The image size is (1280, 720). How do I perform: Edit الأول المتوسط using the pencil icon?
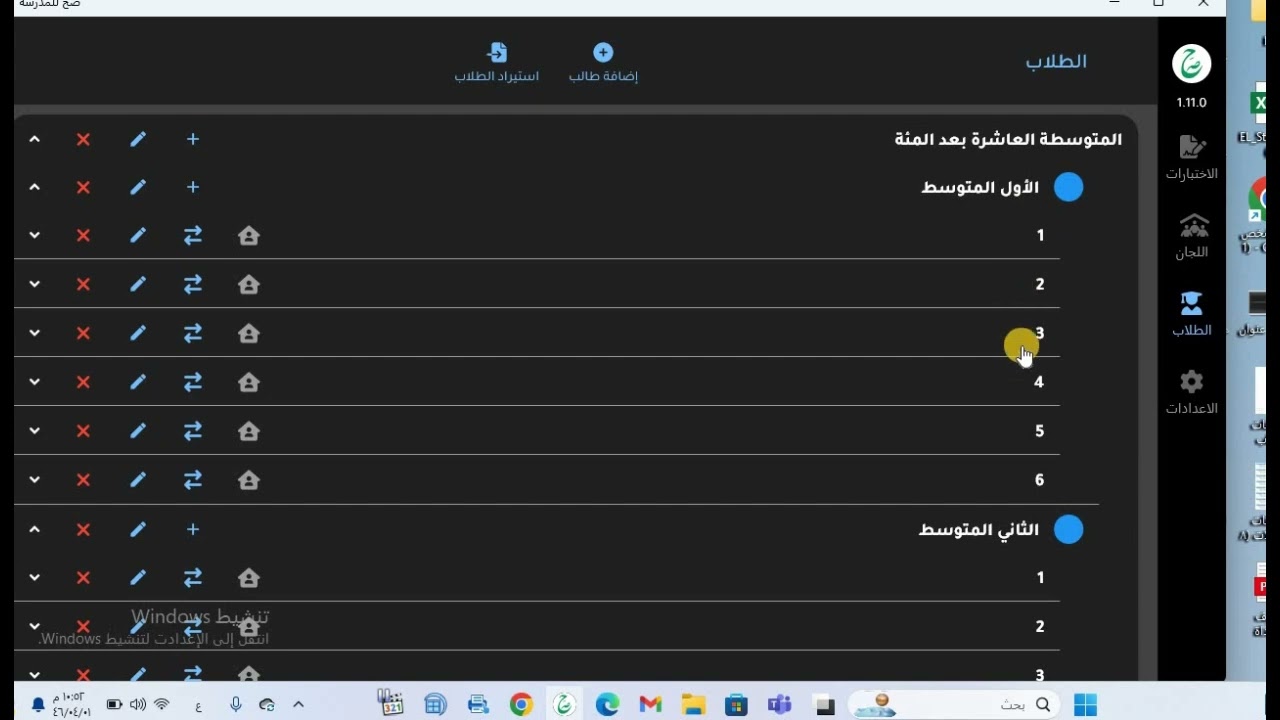click(138, 187)
